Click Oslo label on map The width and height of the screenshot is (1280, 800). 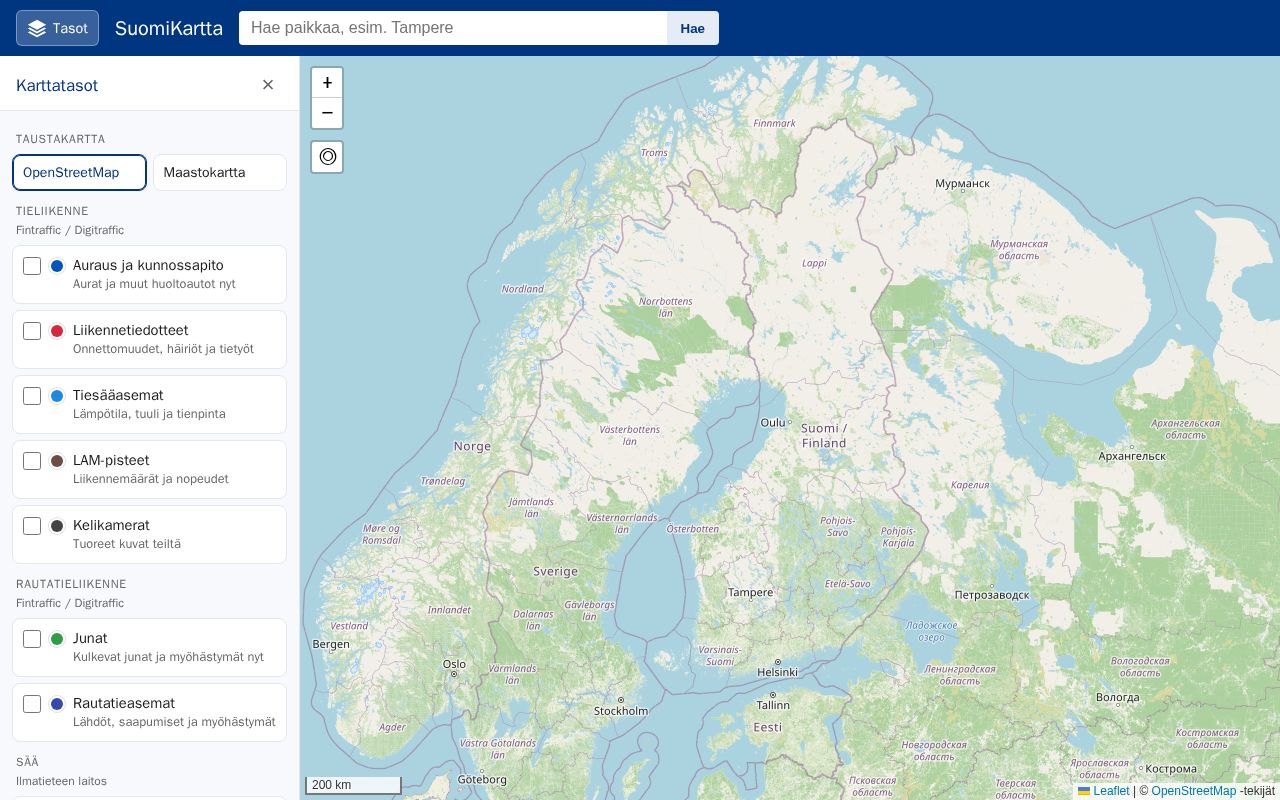(454, 663)
